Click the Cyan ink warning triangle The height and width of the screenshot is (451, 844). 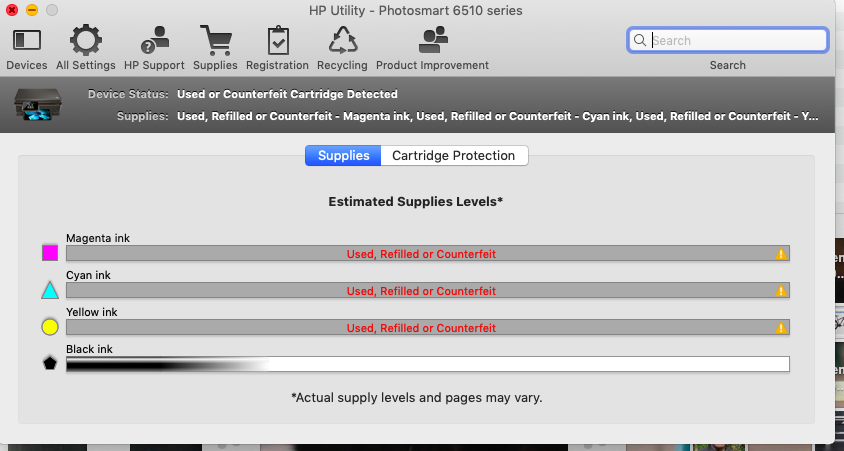pos(780,291)
